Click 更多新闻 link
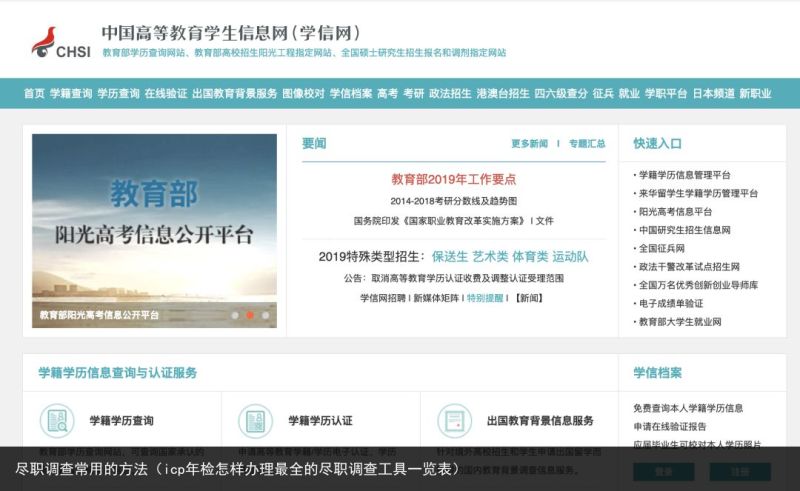 click(530, 143)
